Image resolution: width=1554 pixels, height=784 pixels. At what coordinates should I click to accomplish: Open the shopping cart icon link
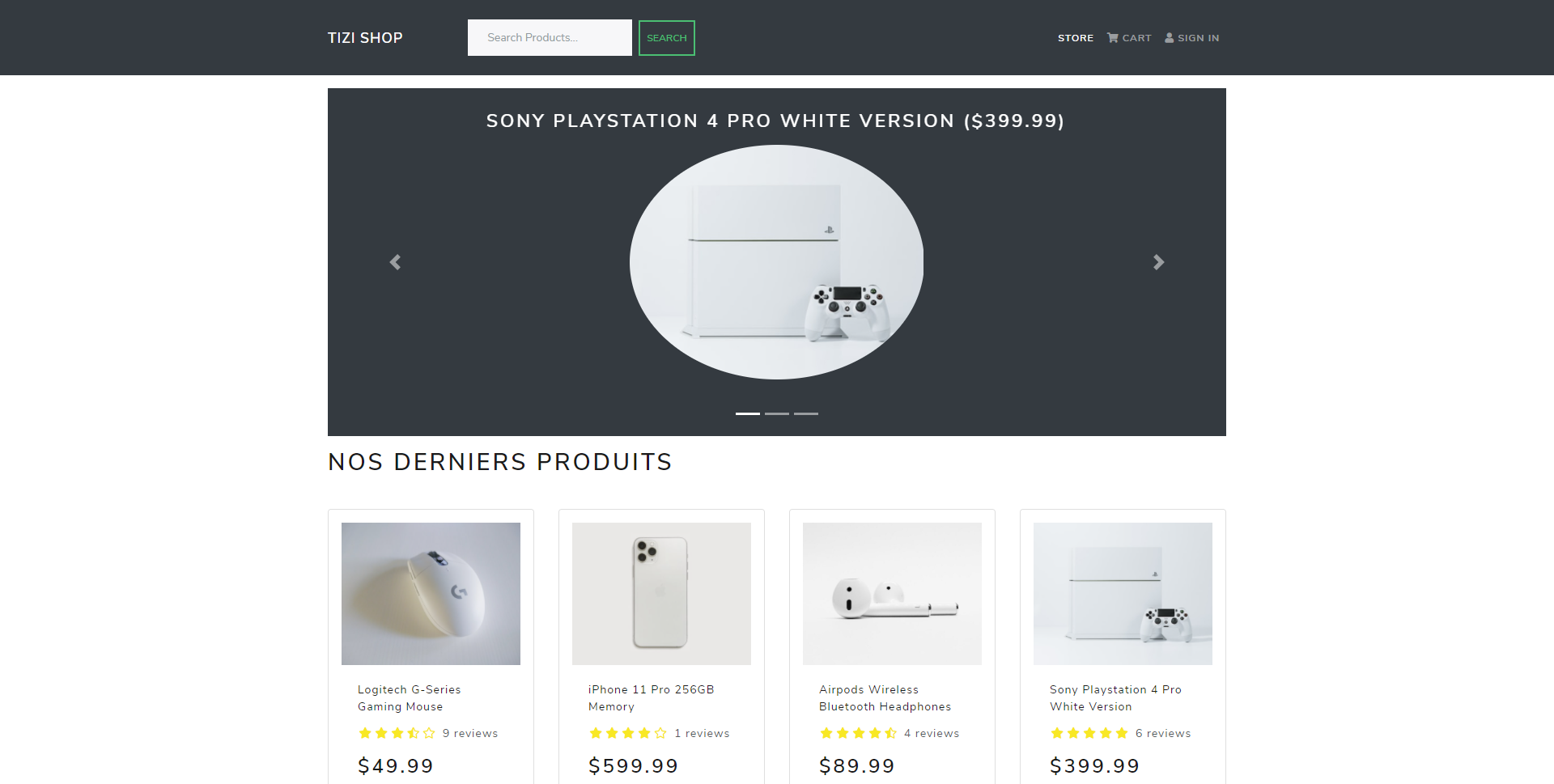point(1113,38)
